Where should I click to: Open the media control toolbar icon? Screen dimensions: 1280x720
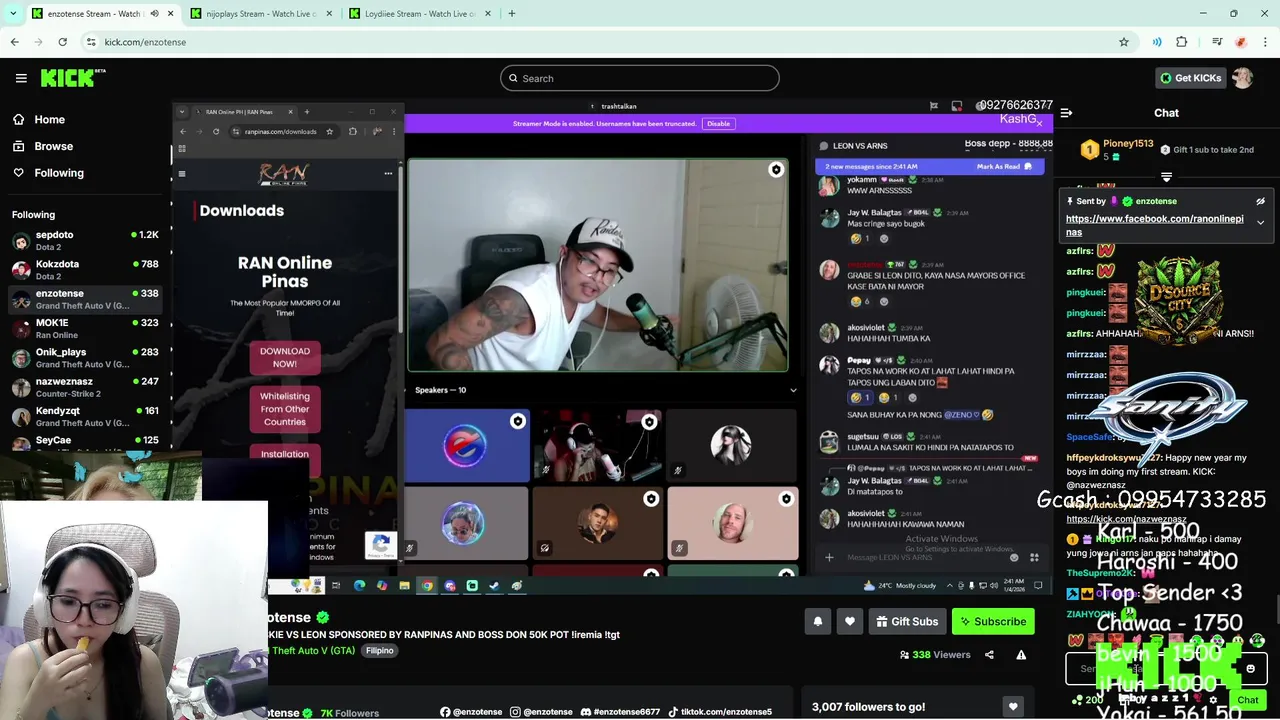1216,42
